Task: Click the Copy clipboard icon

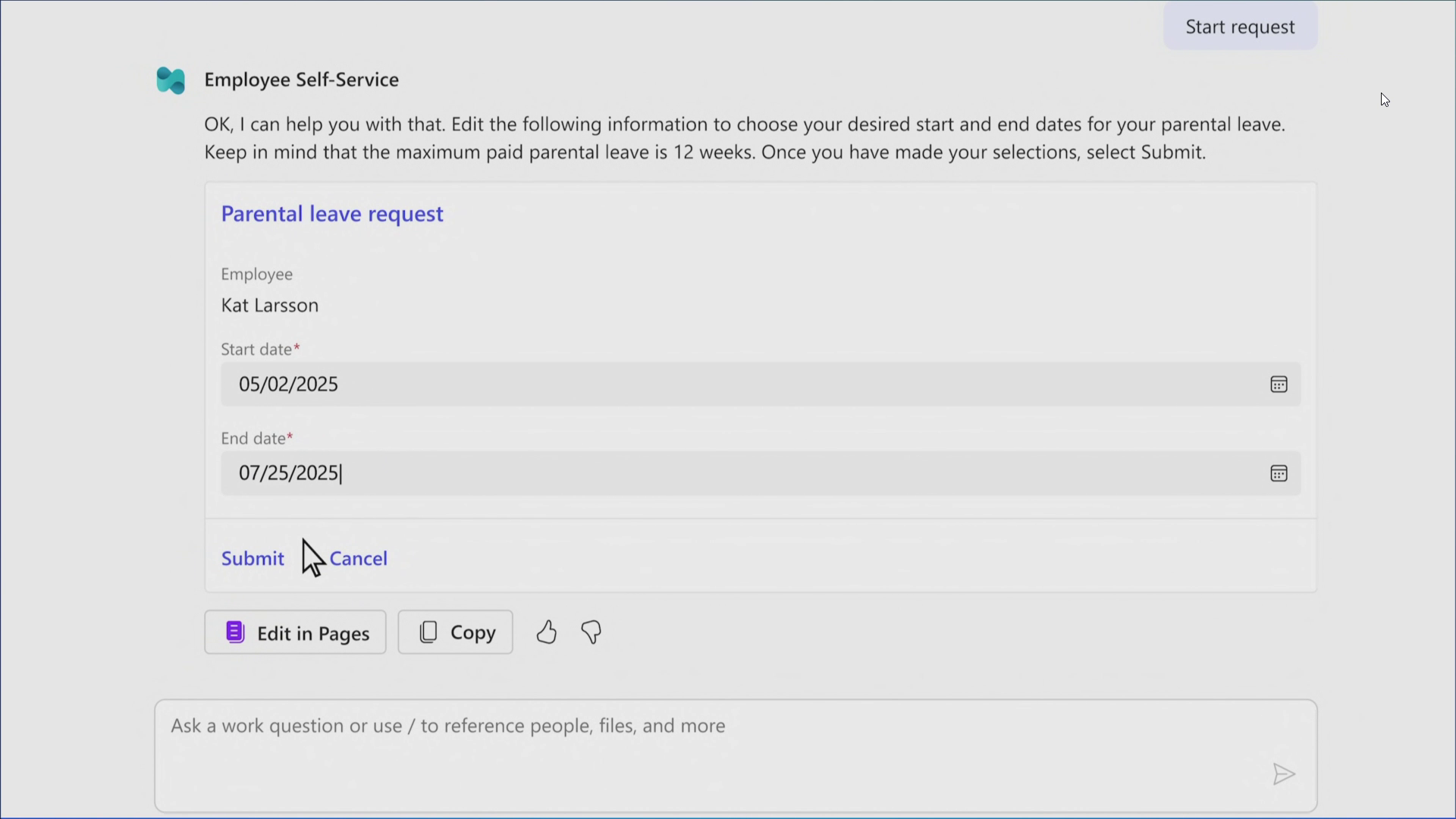Action: [x=428, y=632]
